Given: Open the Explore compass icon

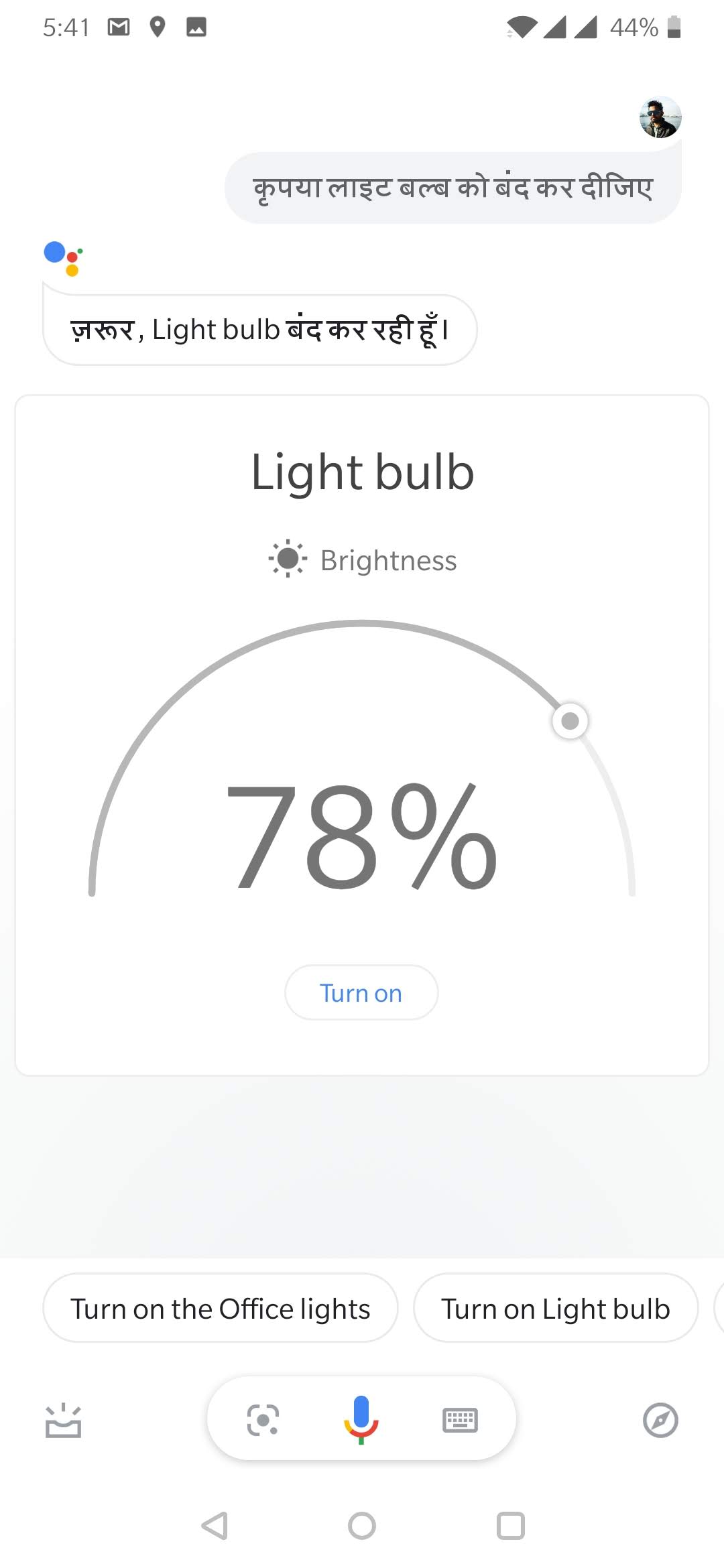Looking at the screenshot, I should (660, 1420).
